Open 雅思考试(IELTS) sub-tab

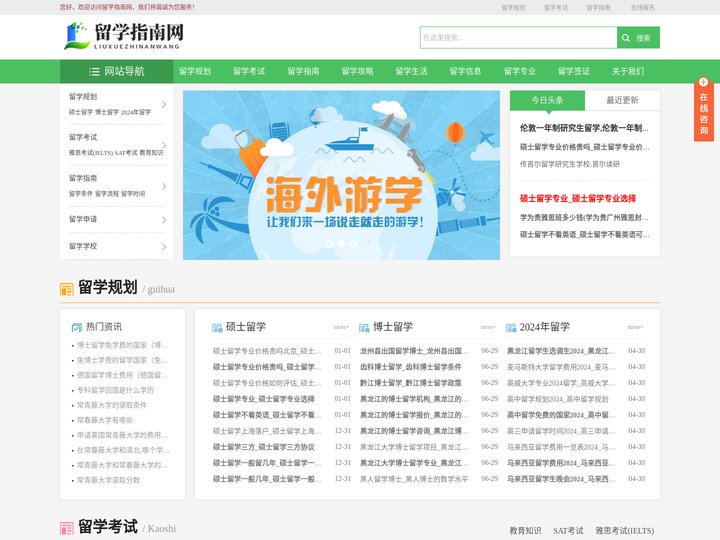624,530
